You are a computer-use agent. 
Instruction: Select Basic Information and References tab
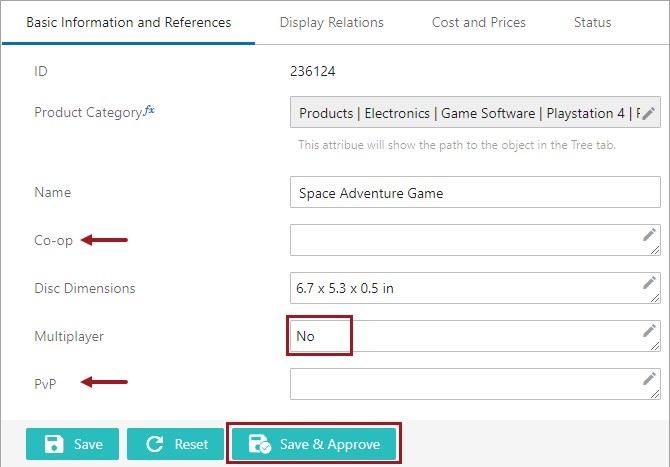(x=129, y=22)
